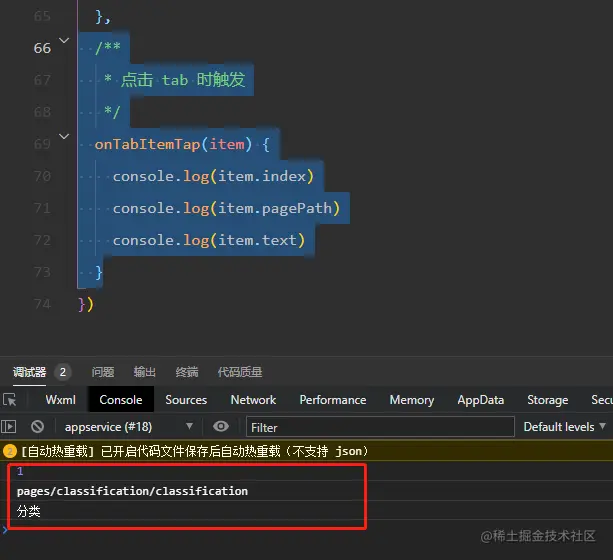
Task: Open the AppData tab
Action: click(481, 400)
